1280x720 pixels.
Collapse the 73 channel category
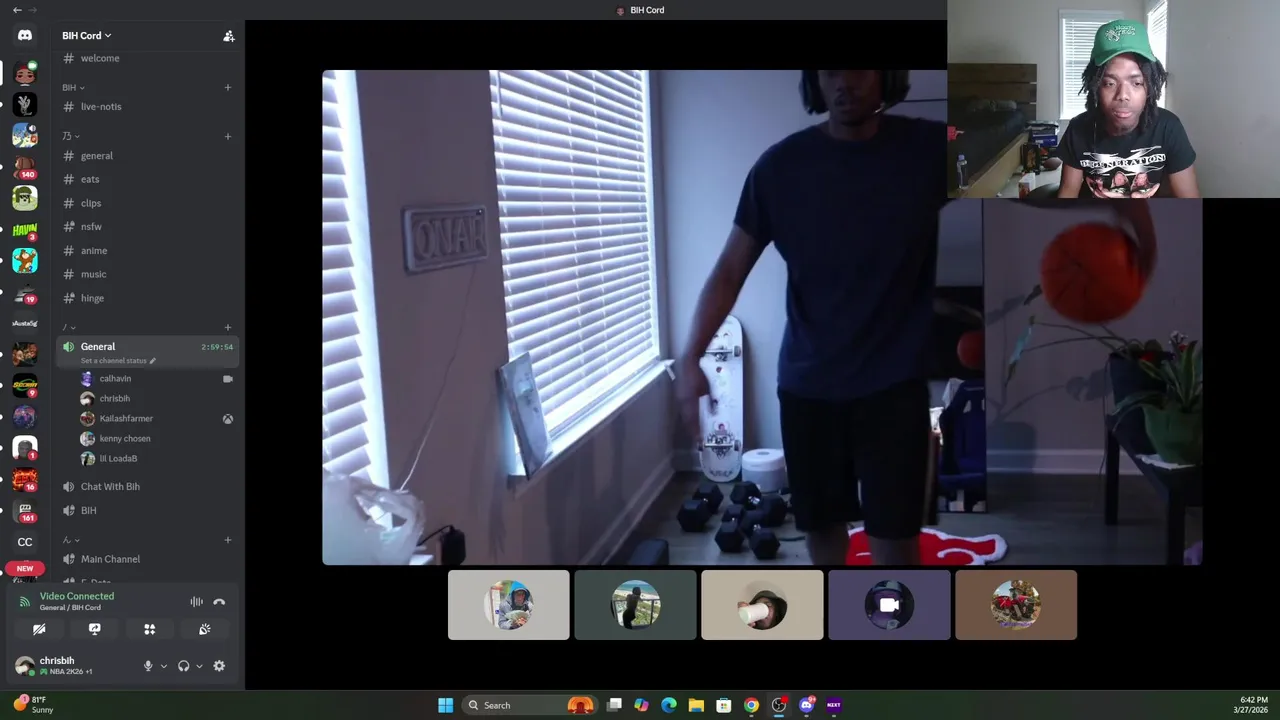click(70, 136)
